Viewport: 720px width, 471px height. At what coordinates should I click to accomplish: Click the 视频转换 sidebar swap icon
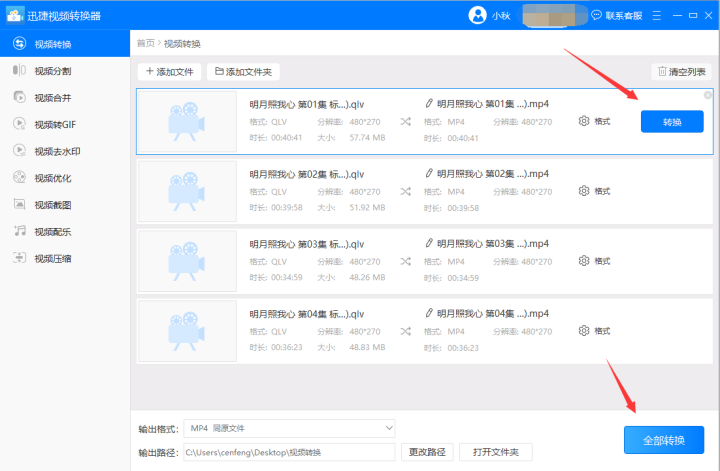pyautogui.click(x=19, y=43)
